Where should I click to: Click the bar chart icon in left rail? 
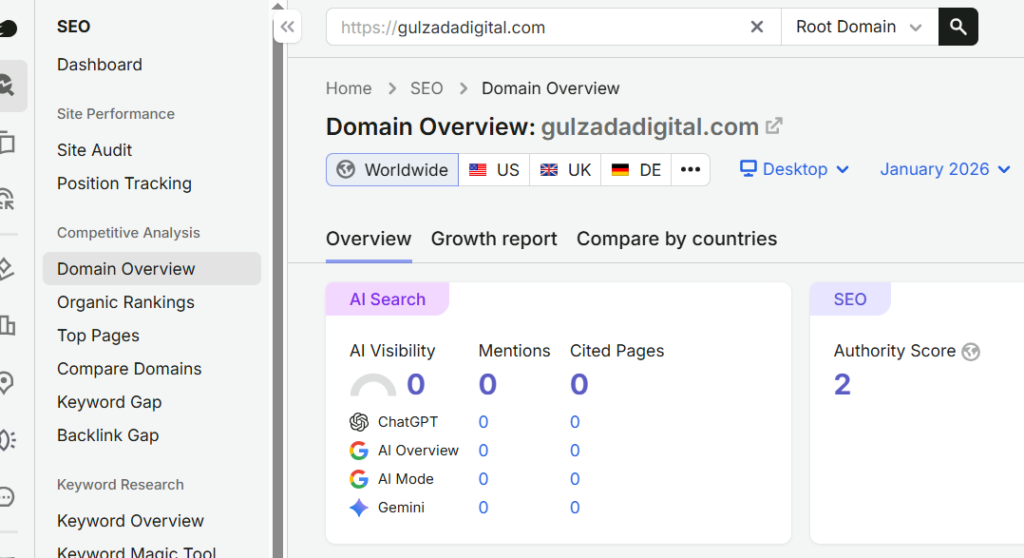tap(8, 325)
